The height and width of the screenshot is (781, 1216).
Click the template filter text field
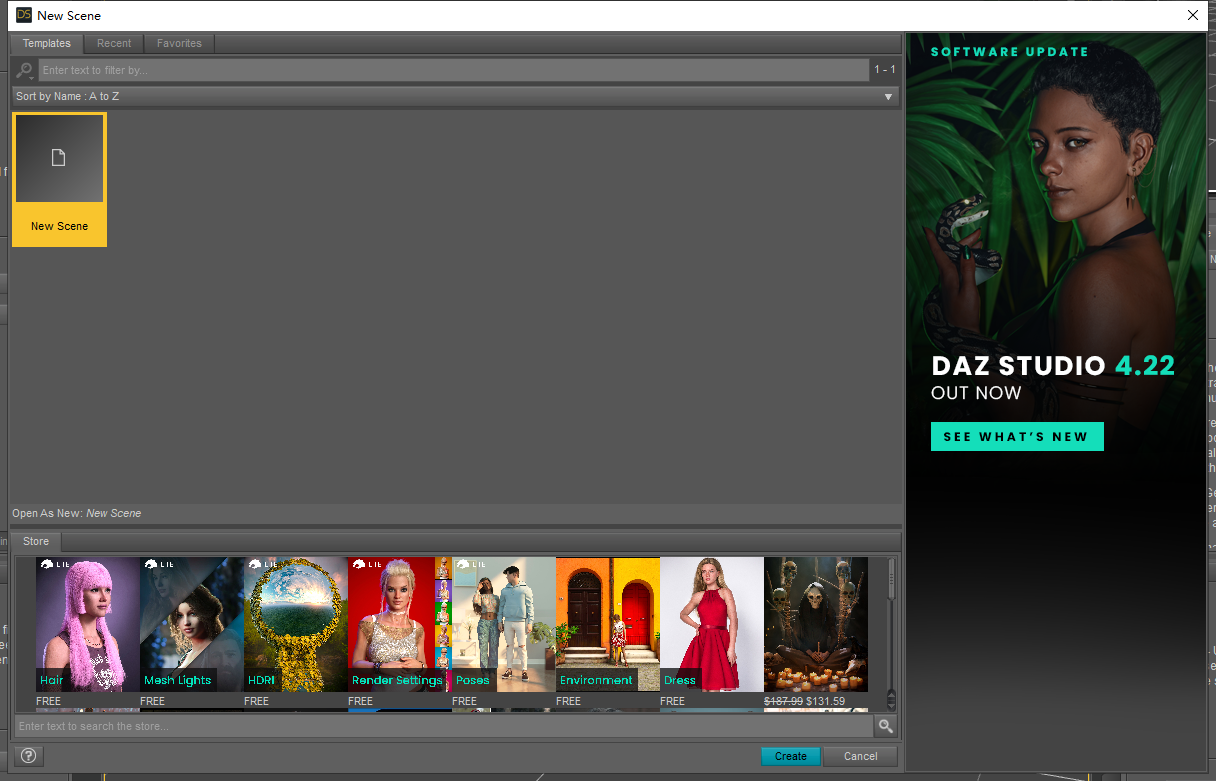coord(454,70)
